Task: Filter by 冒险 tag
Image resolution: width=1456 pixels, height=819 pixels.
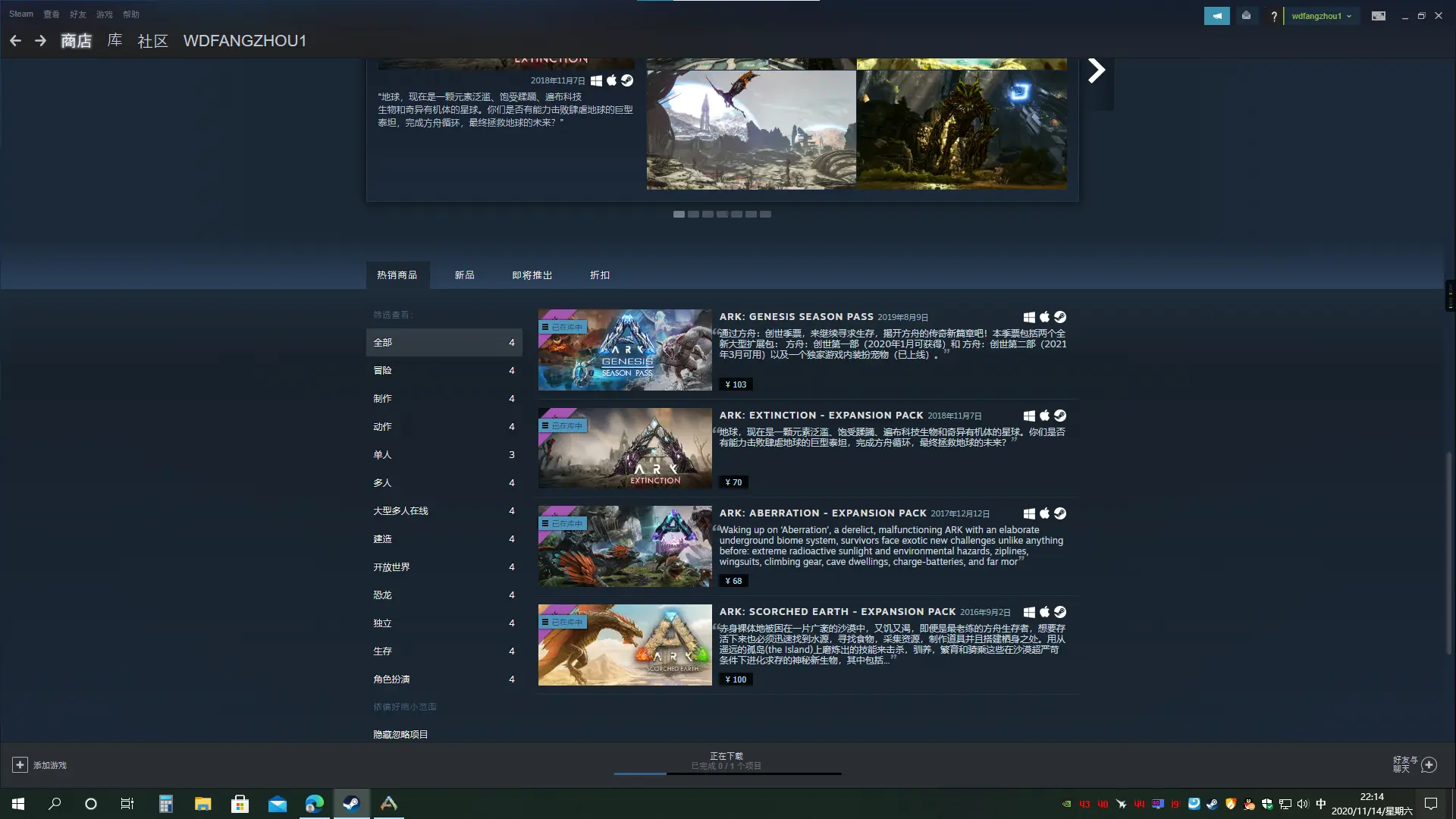Action: (444, 371)
